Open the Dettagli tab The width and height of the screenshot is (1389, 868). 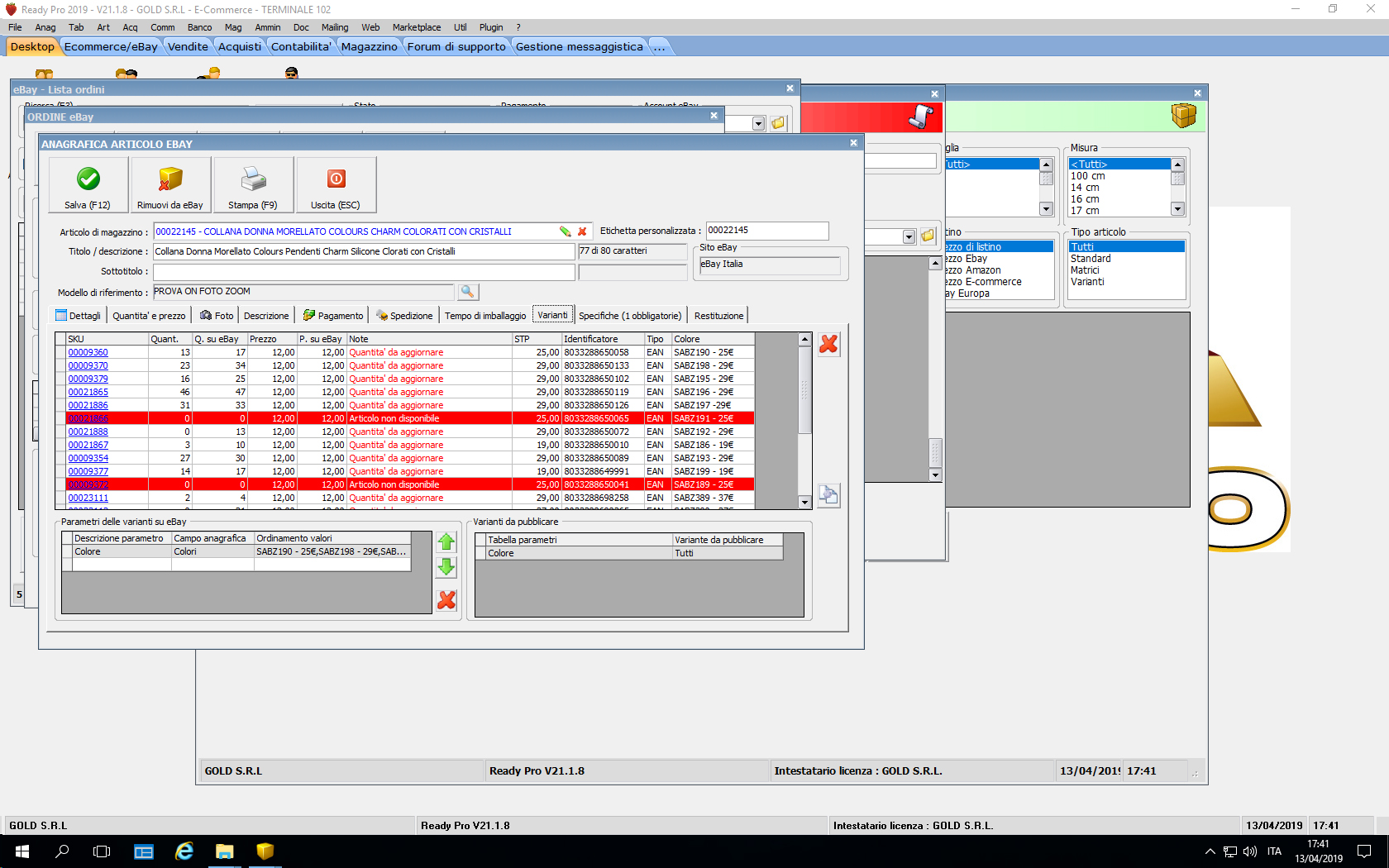(x=79, y=316)
